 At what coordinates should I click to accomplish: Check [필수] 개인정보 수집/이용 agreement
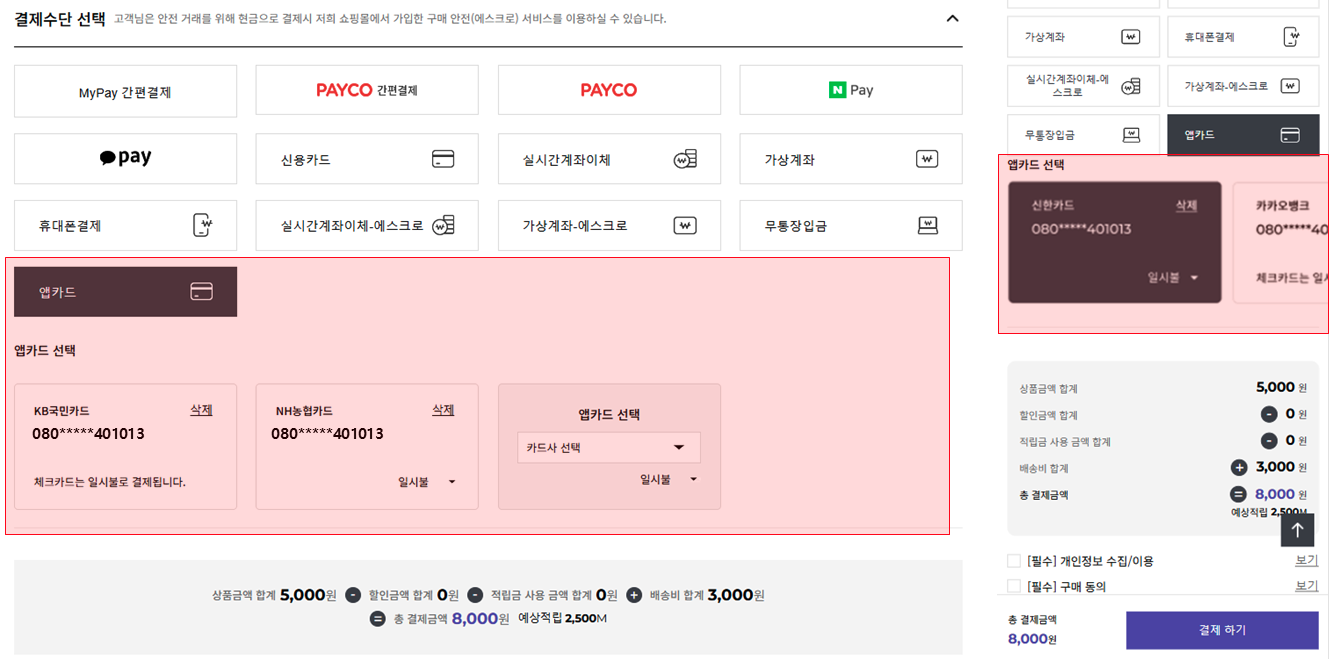point(1014,561)
